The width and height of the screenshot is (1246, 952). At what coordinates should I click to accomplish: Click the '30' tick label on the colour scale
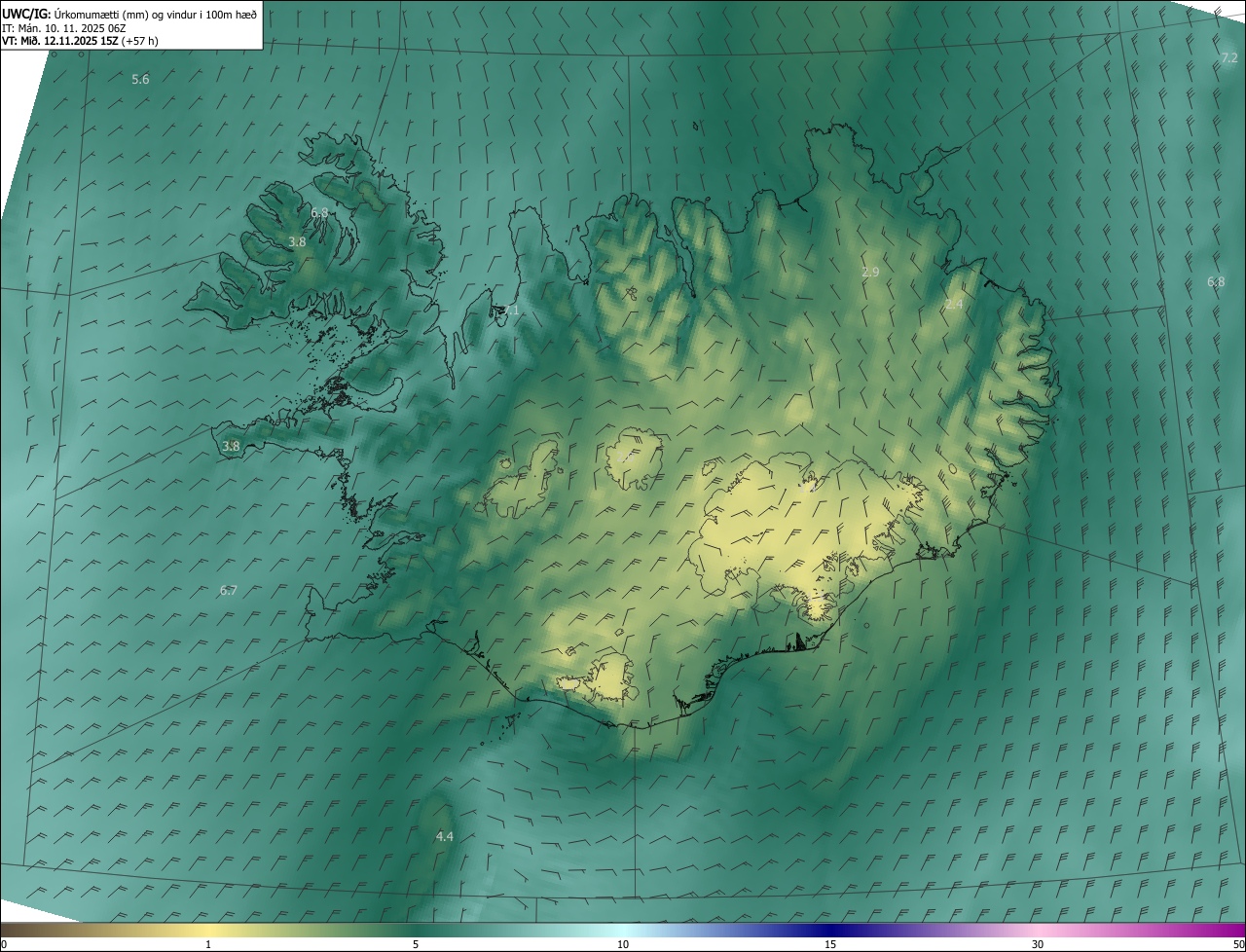tap(1038, 945)
